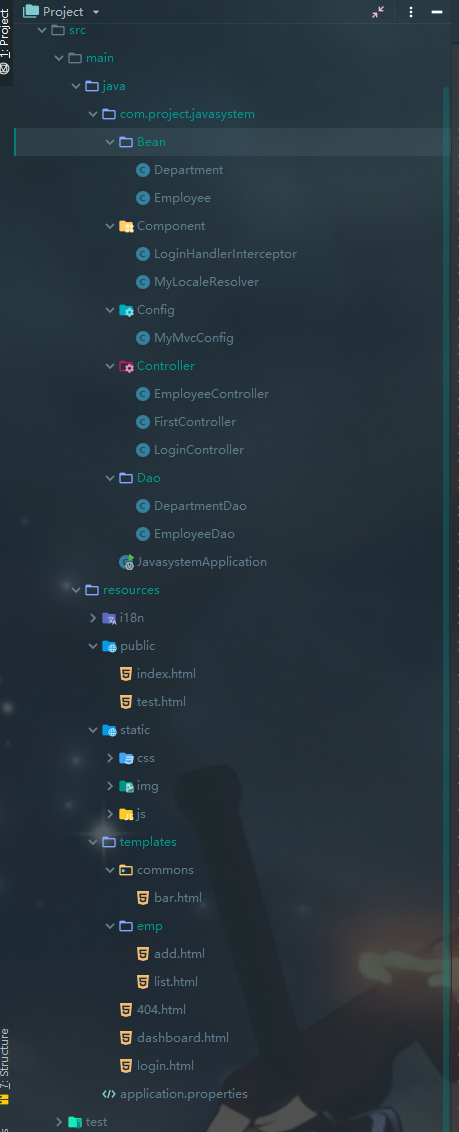The height and width of the screenshot is (1132, 459).
Task: Select the com.project.javasystem label
Action: coord(188,114)
